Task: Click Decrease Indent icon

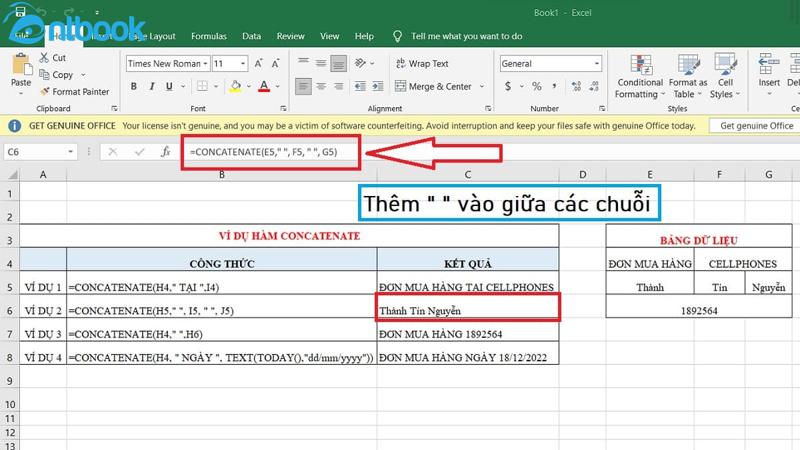Action: [360, 86]
